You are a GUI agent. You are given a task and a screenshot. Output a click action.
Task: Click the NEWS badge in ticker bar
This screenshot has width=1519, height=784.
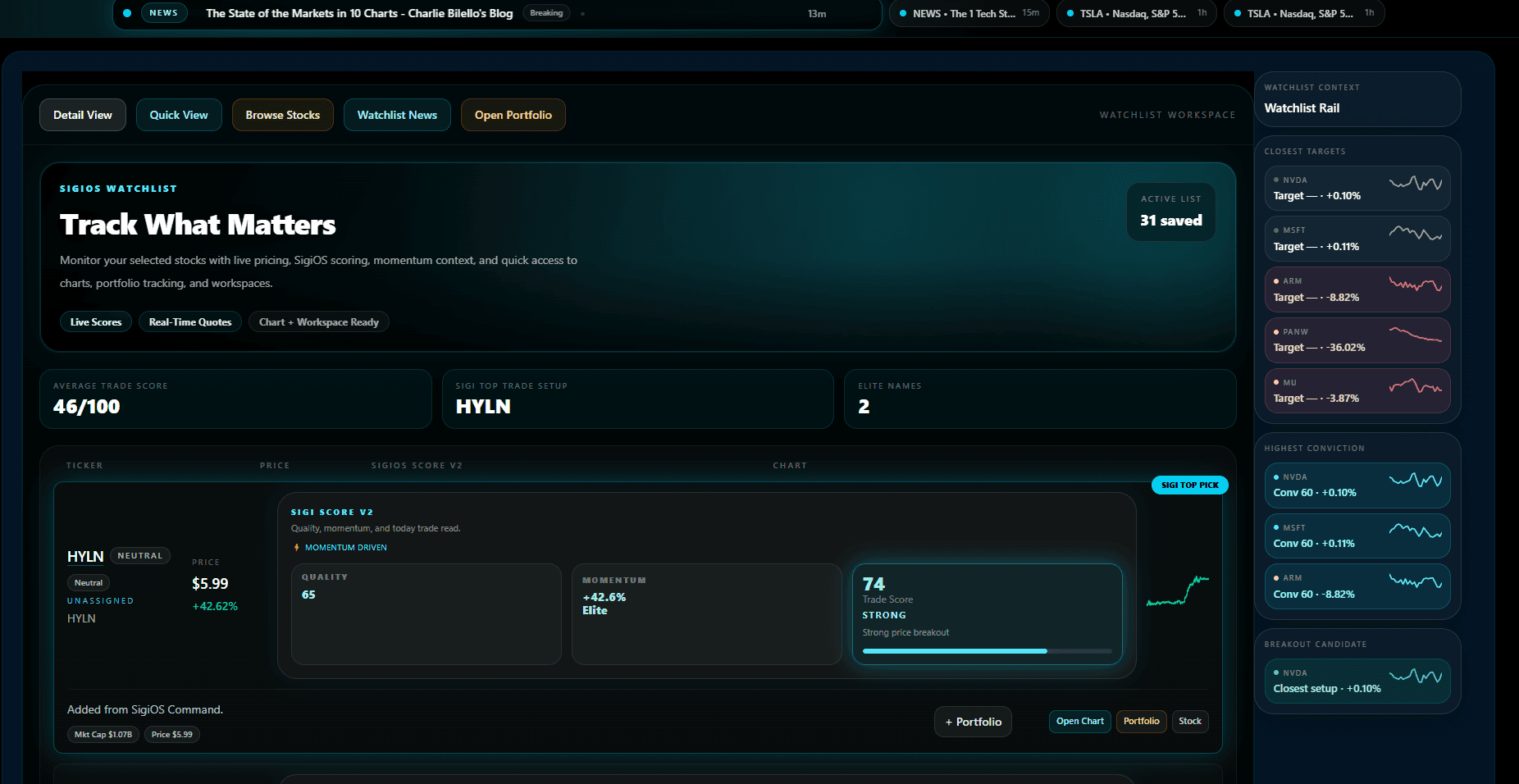coord(163,13)
